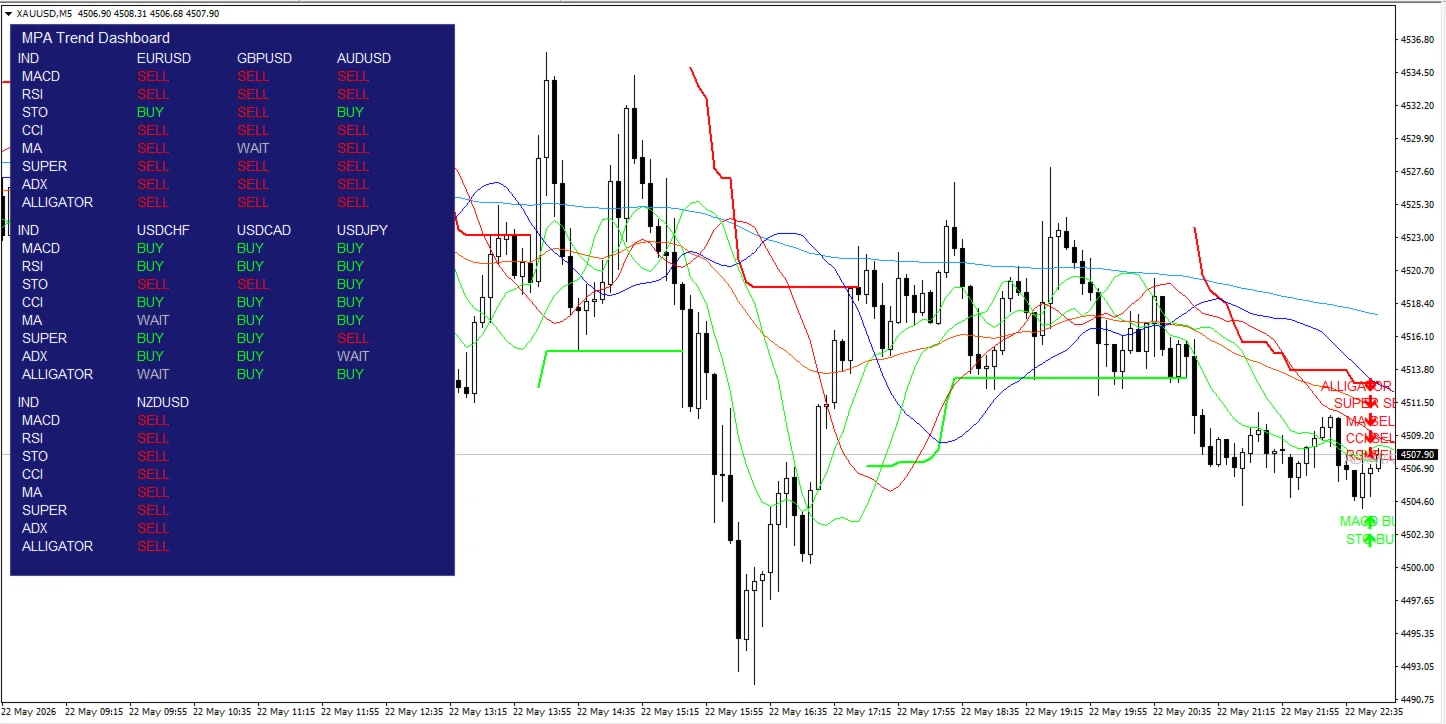Click the BUY value for USDCAD ALLIGATOR
This screenshot has height=724, width=1446.
[x=251, y=374]
